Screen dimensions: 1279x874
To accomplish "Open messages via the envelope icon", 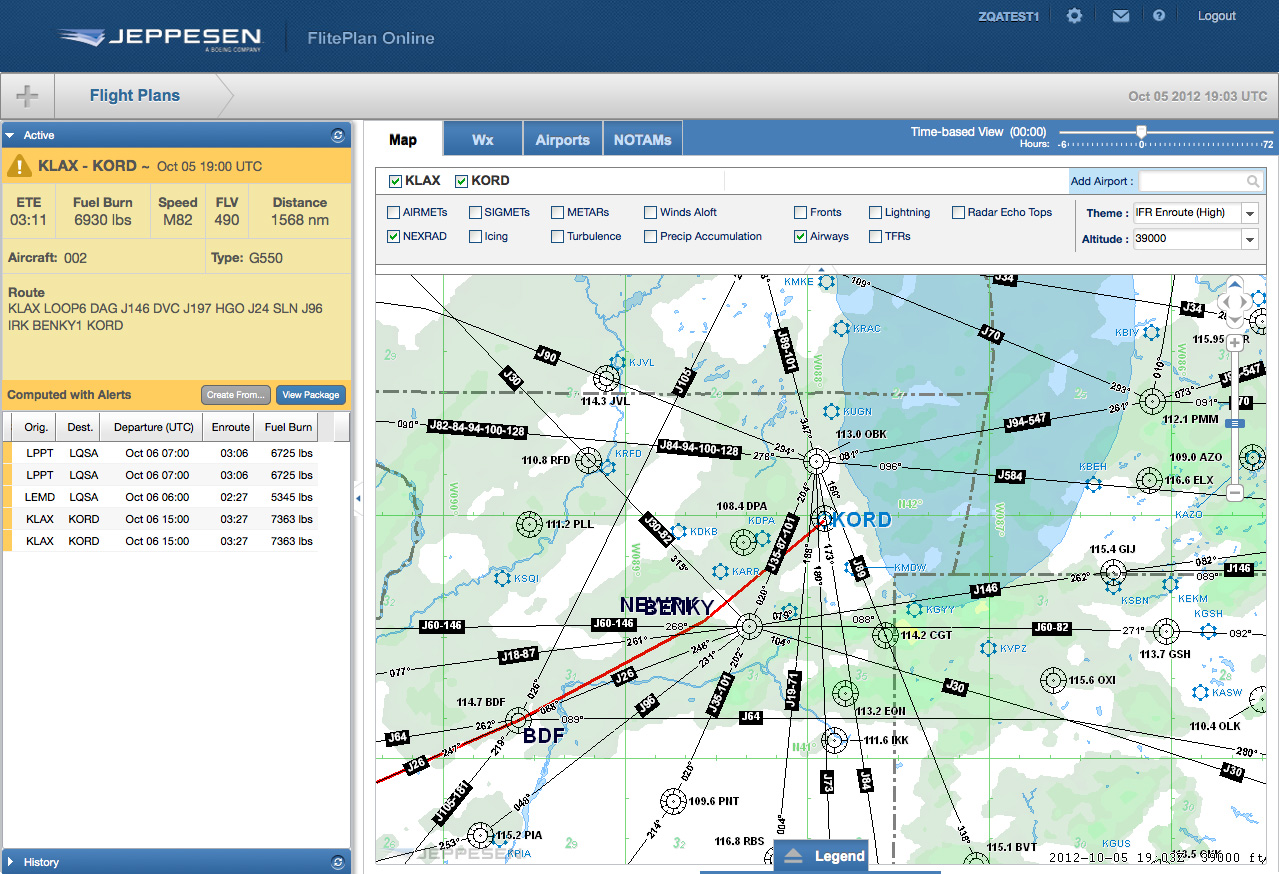I will pos(1120,16).
